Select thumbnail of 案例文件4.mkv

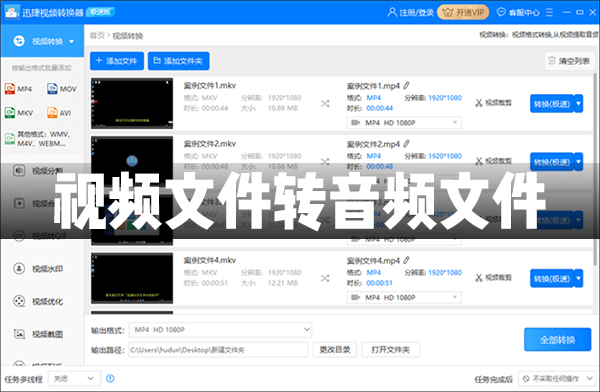(132, 278)
